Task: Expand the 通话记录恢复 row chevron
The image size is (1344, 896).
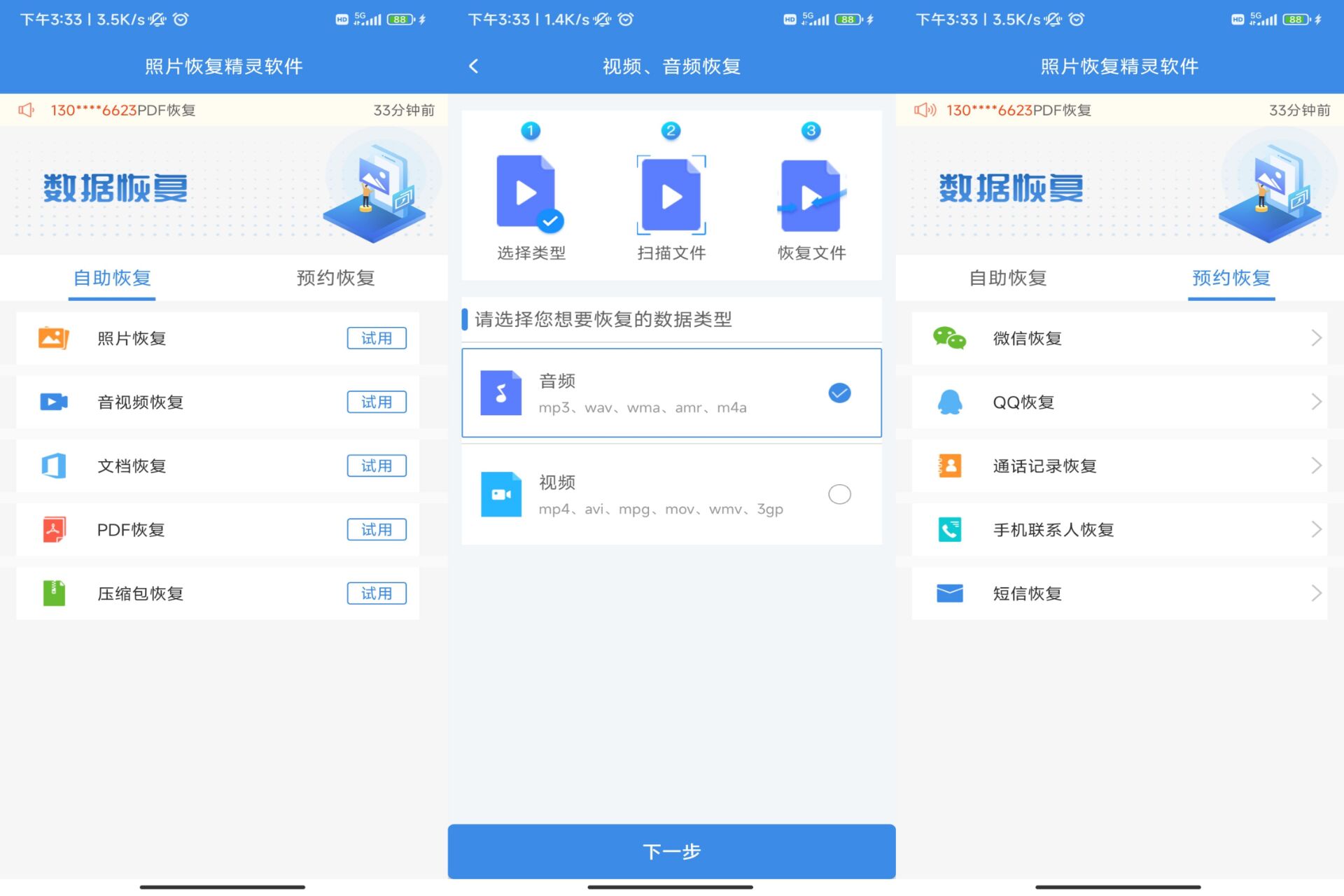Action: pyautogui.click(x=1315, y=465)
